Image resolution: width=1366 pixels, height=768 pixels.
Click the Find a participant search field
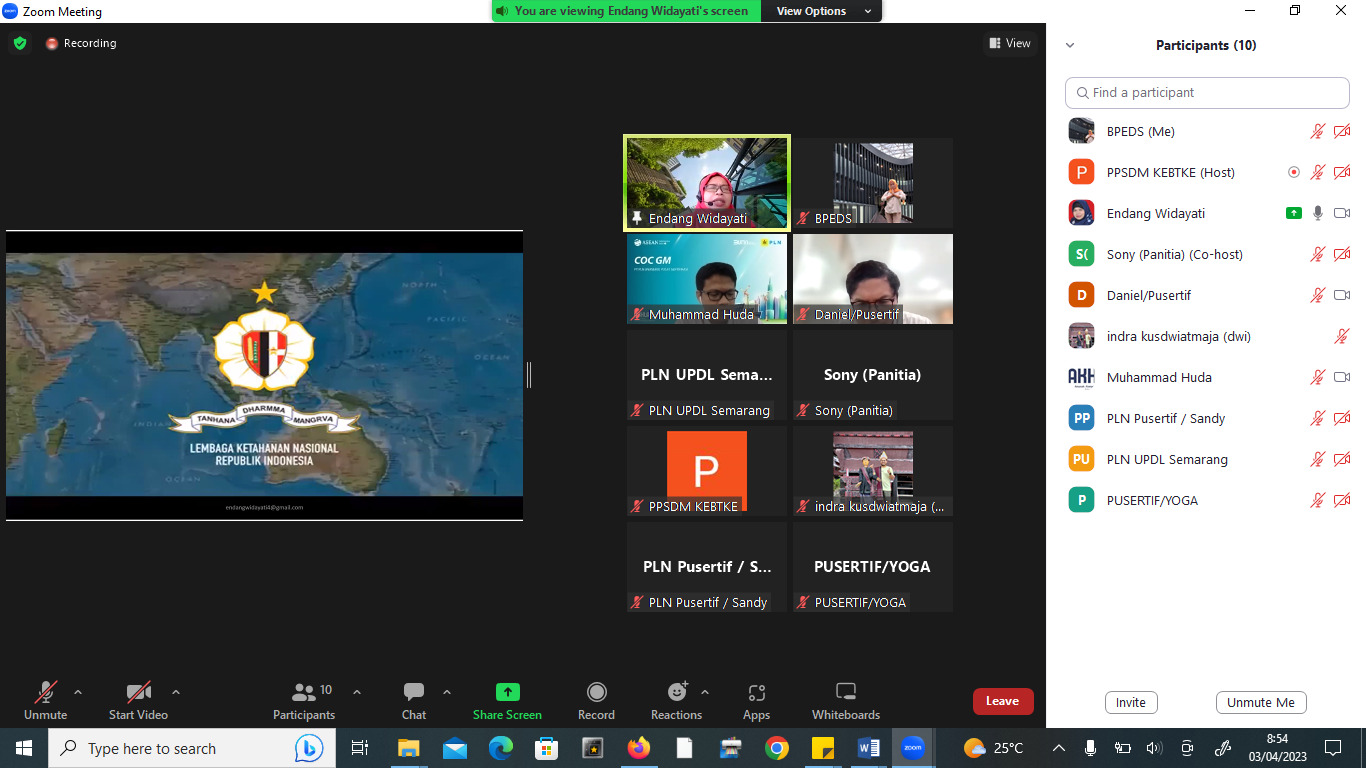[x=1207, y=92]
